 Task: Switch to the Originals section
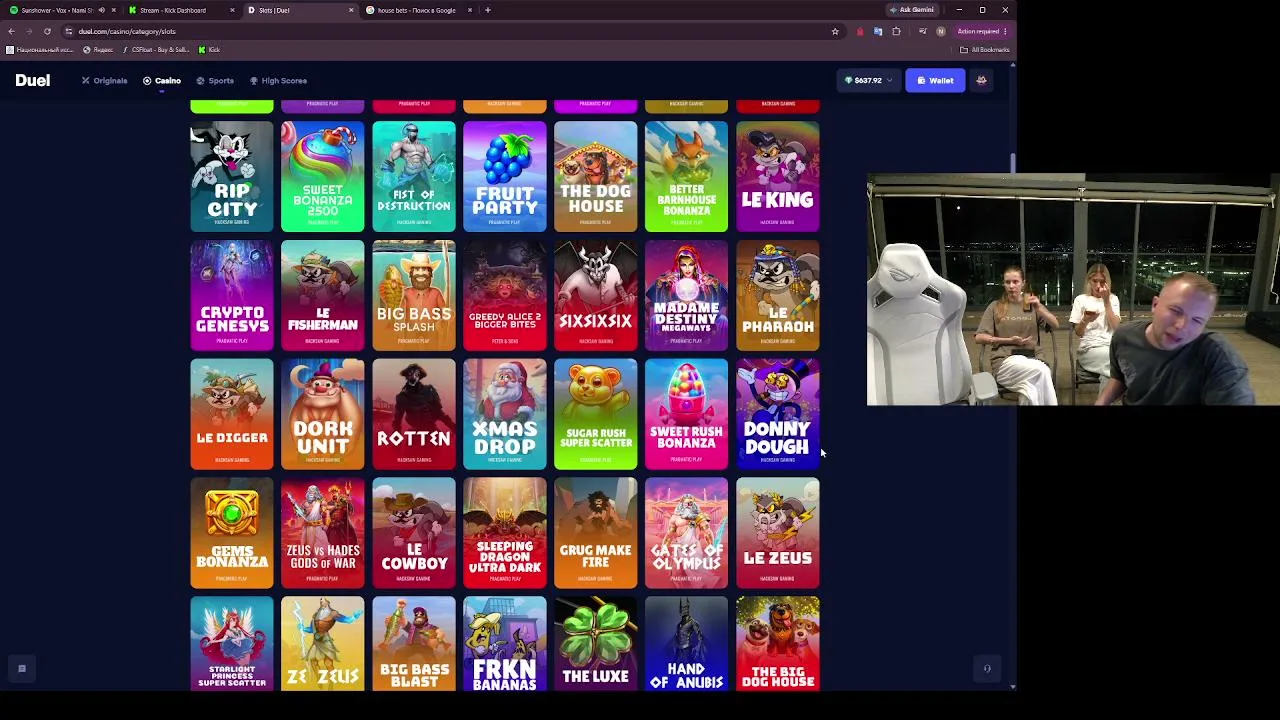[x=105, y=80]
